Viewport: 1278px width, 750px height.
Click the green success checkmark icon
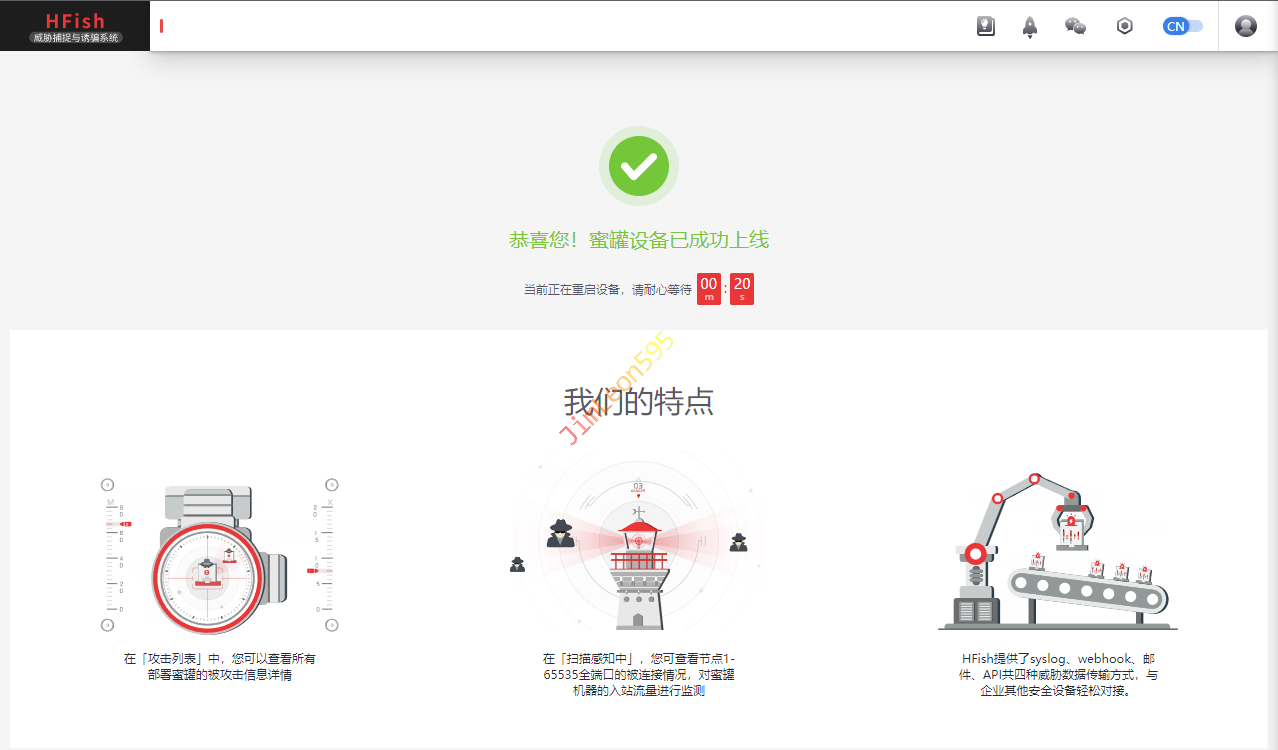639,166
